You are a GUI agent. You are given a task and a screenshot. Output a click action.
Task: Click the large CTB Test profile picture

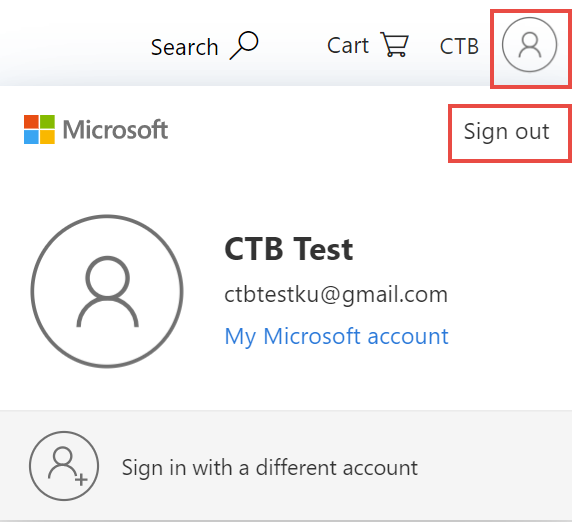pos(107,291)
